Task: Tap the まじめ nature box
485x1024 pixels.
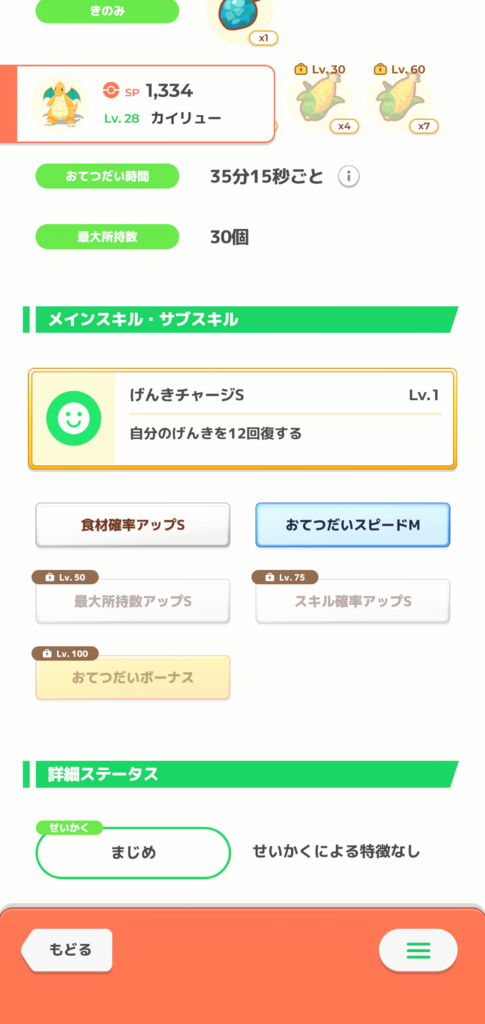Action: (x=133, y=853)
